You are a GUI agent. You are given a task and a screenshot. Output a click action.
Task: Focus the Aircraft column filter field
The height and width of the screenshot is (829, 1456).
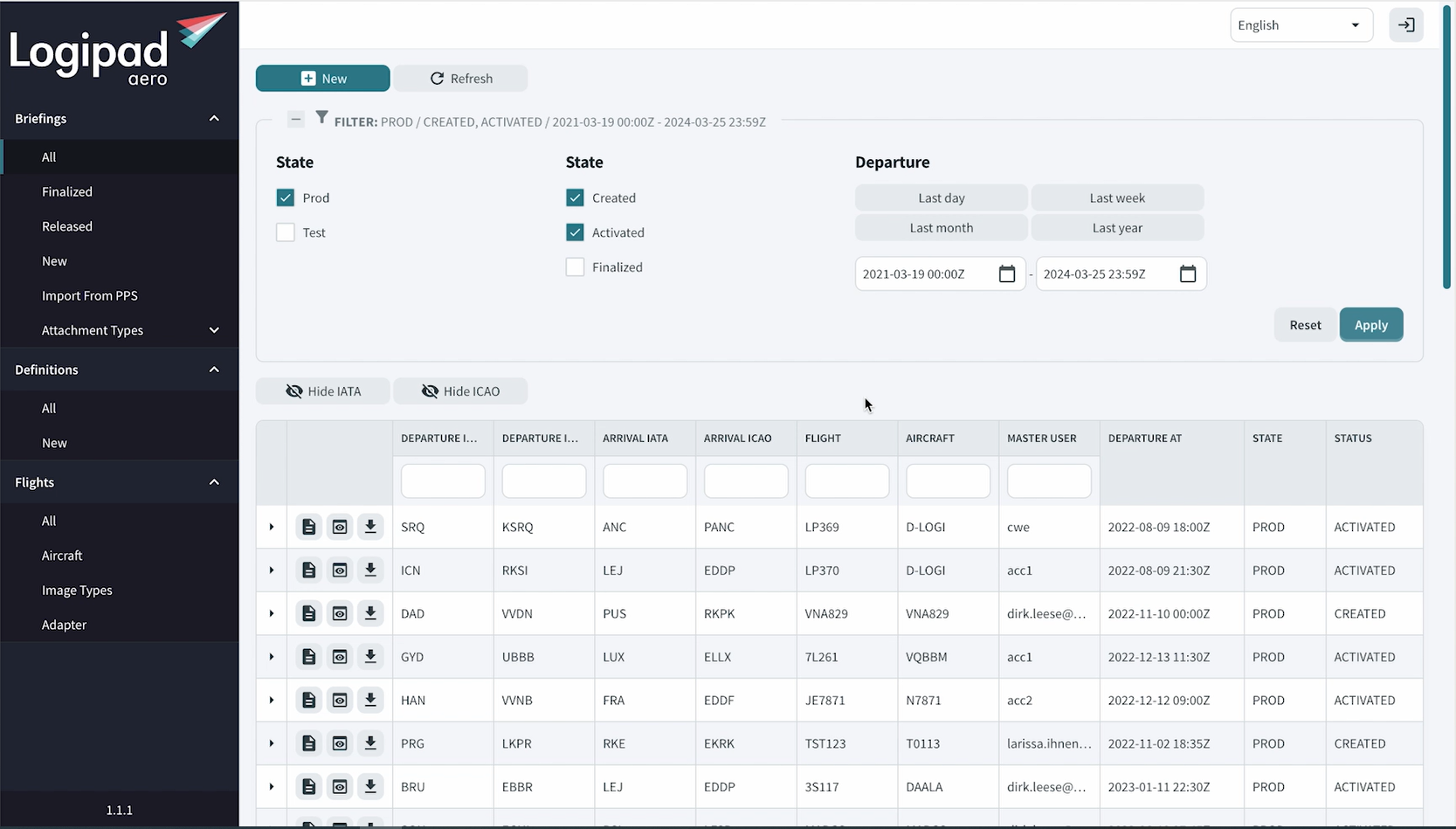pos(948,481)
